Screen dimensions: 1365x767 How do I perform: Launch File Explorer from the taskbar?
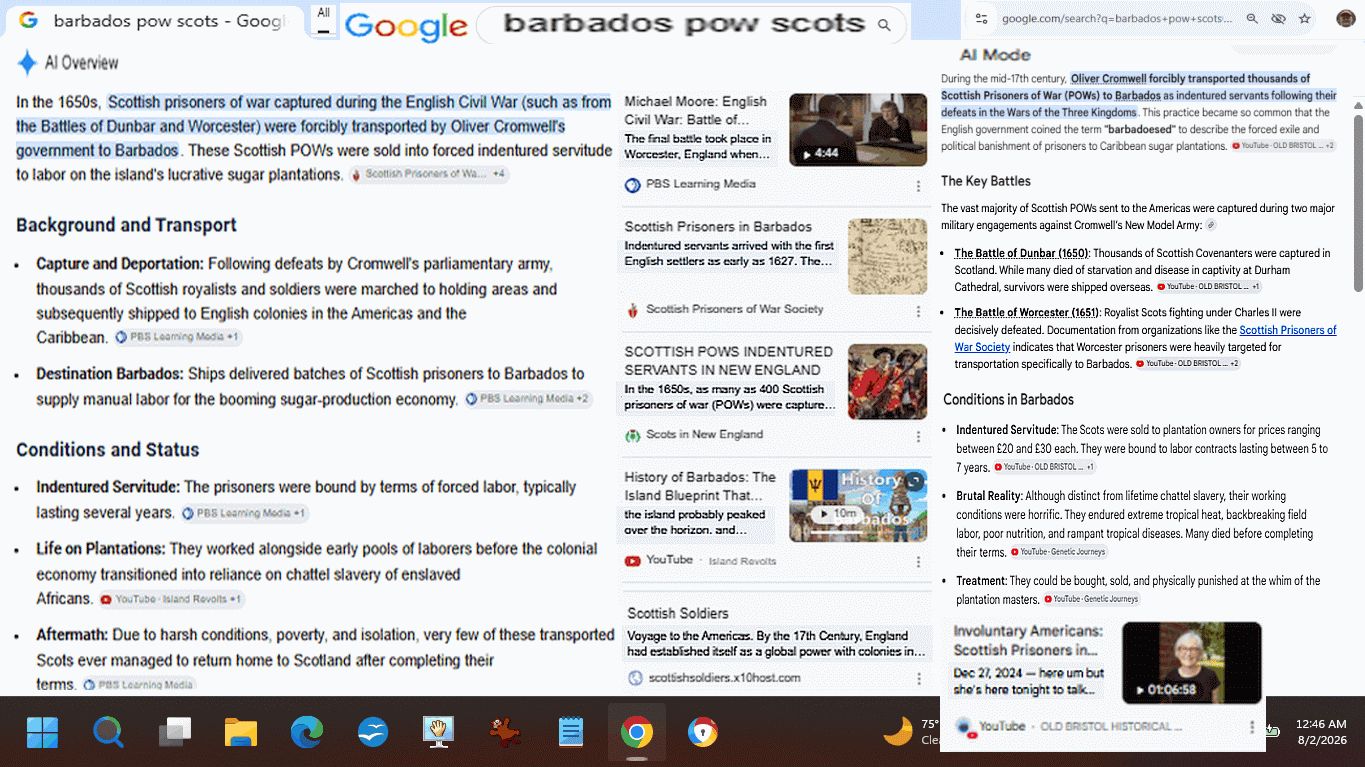pos(241,733)
